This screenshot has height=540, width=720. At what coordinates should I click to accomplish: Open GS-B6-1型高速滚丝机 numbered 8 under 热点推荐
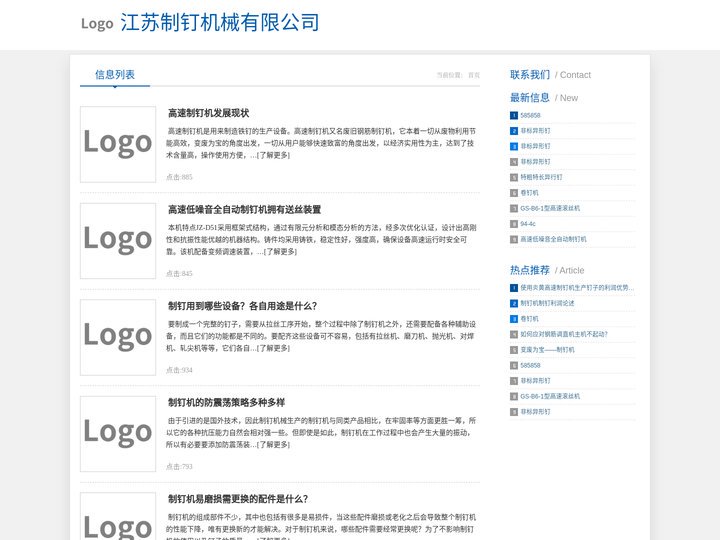[x=550, y=396]
